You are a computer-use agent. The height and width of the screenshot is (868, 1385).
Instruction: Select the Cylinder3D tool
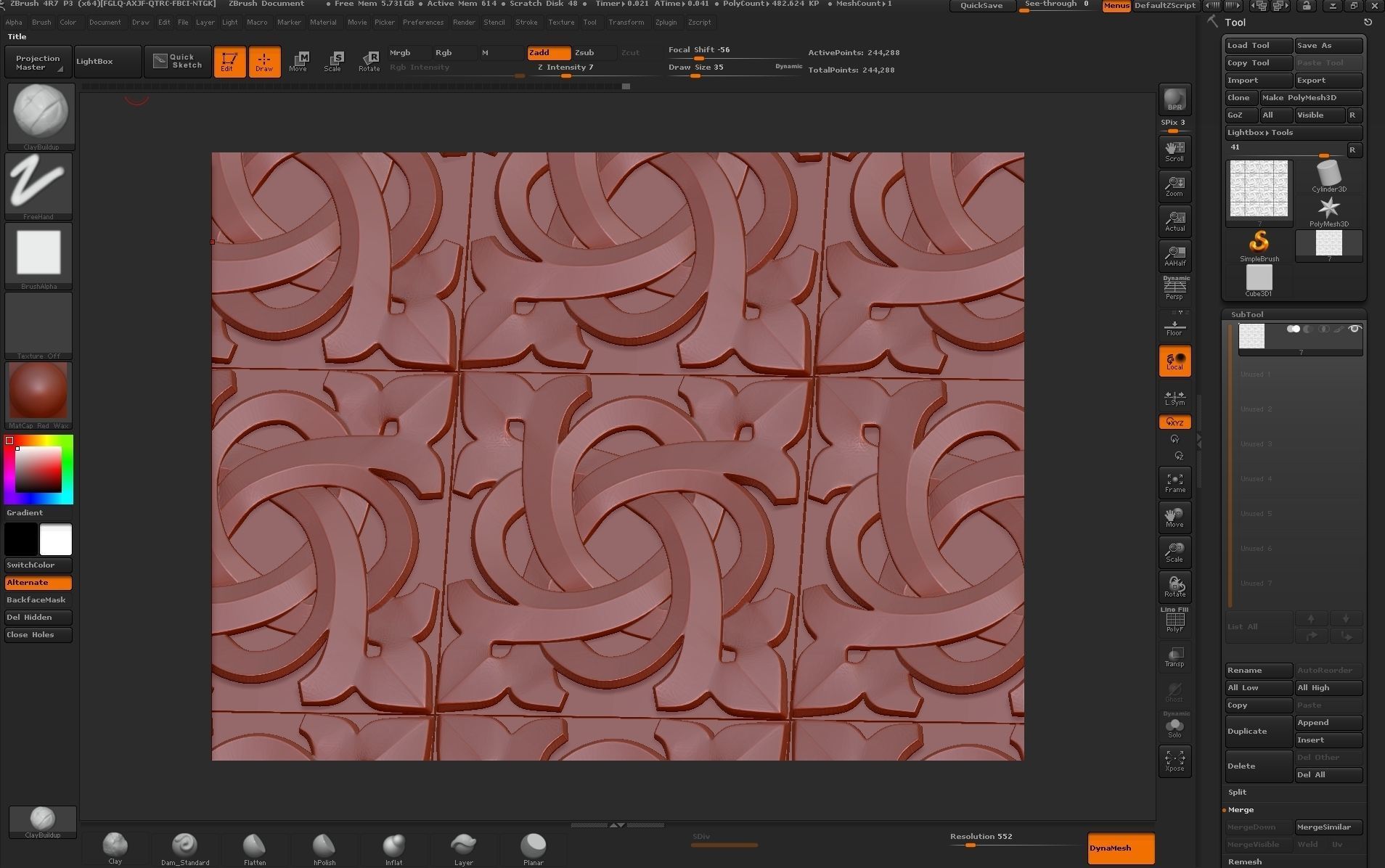[x=1328, y=176]
